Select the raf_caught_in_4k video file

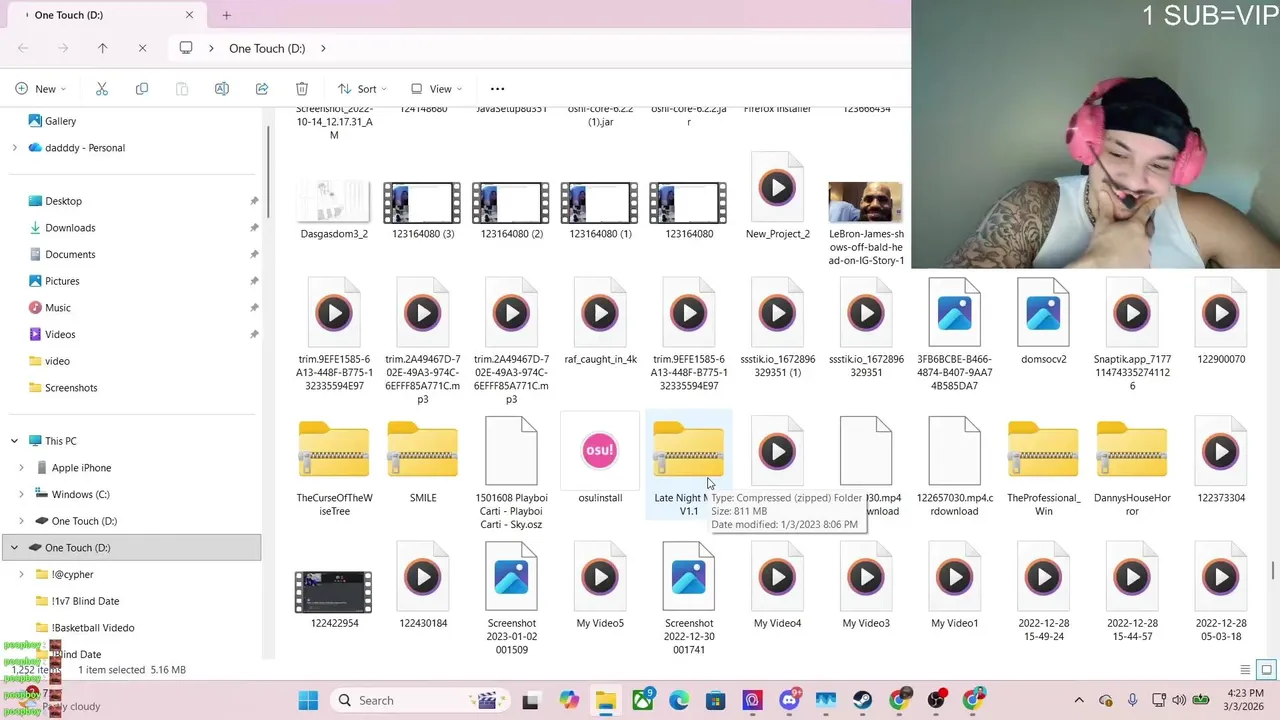(600, 322)
